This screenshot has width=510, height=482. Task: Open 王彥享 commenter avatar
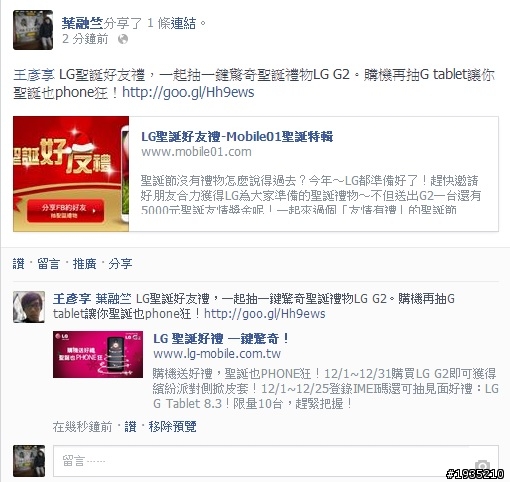pyautogui.click(x=29, y=307)
